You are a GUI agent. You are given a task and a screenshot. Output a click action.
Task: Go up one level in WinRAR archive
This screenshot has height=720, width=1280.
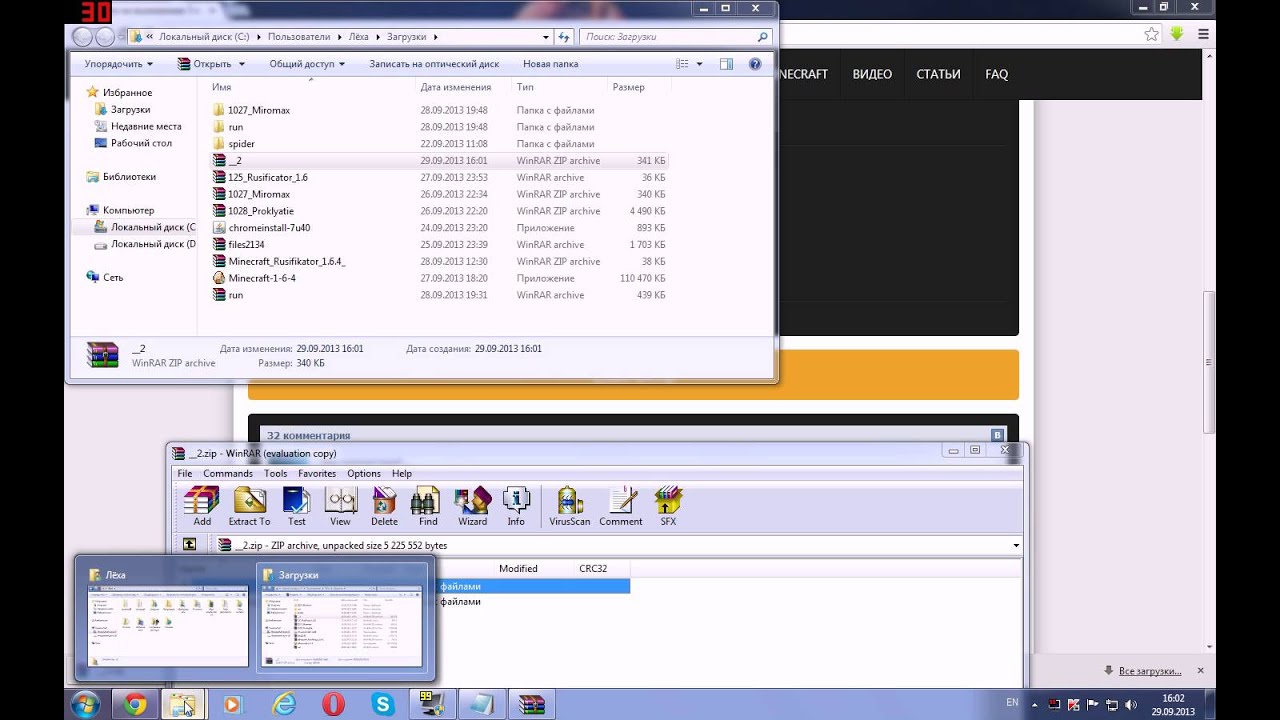point(190,545)
